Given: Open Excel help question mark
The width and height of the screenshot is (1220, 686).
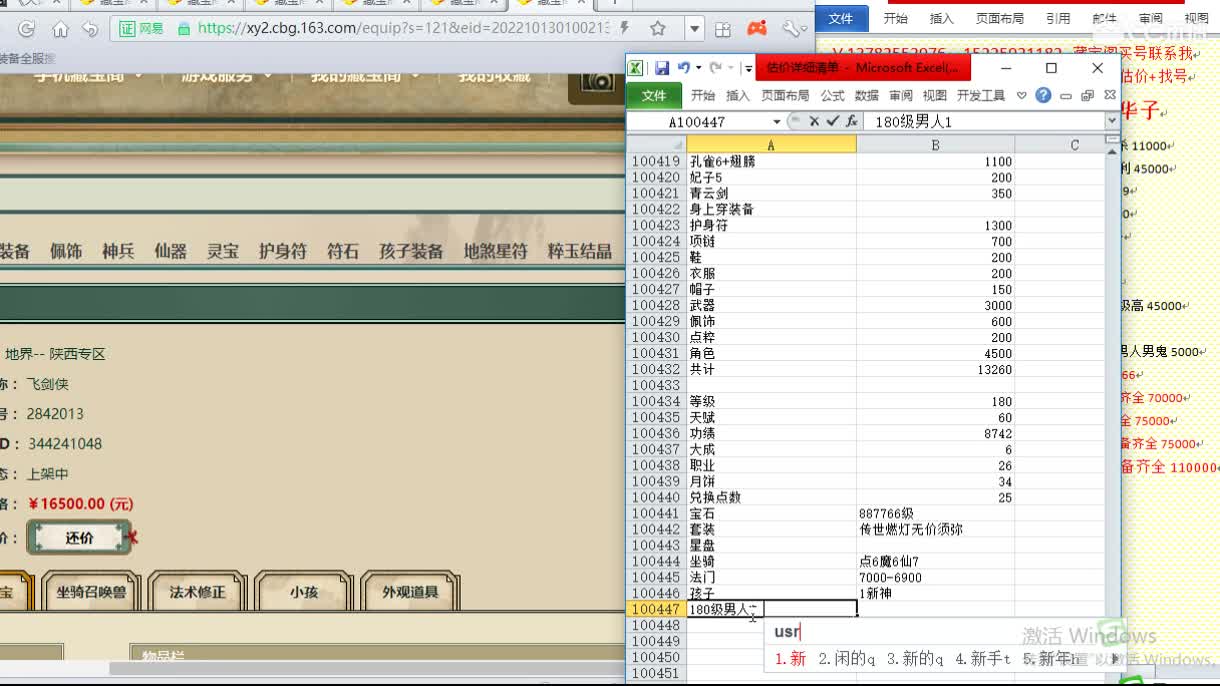Looking at the screenshot, I should [x=1043, y=96].
